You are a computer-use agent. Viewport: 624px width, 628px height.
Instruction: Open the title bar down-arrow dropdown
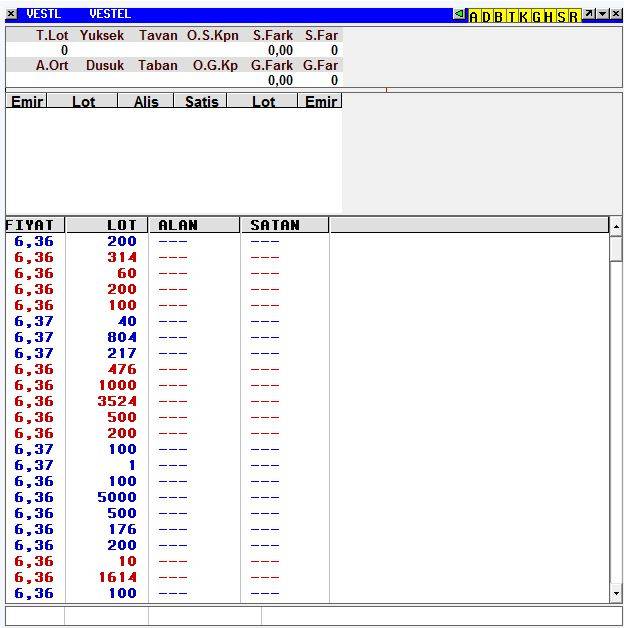[602, 14]
